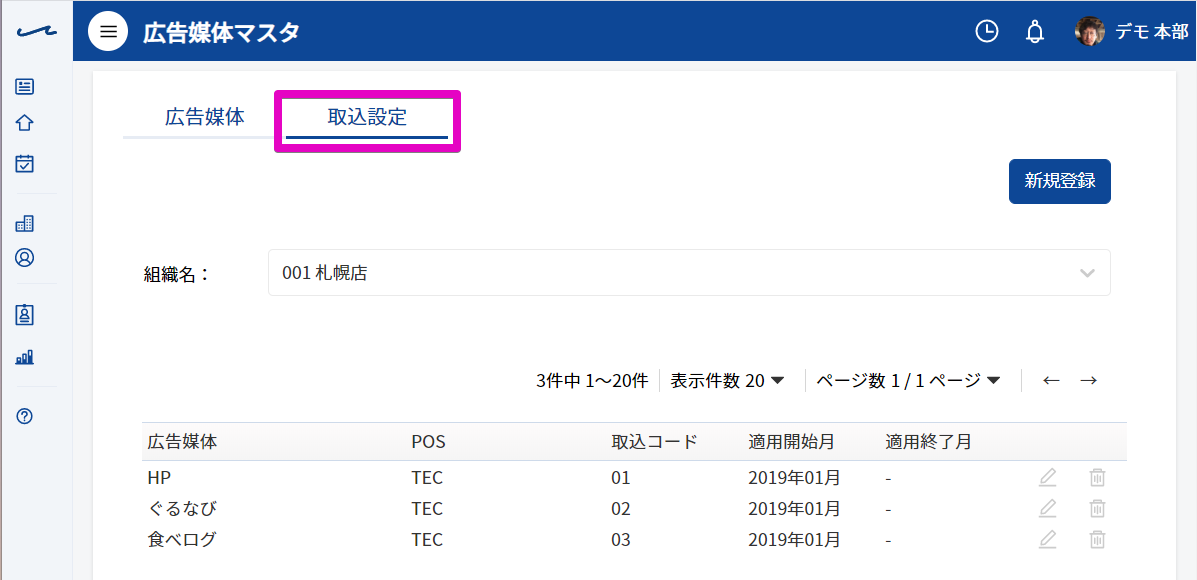Open the help question mark icon
1197x580 pixels.
coord(25,416)
